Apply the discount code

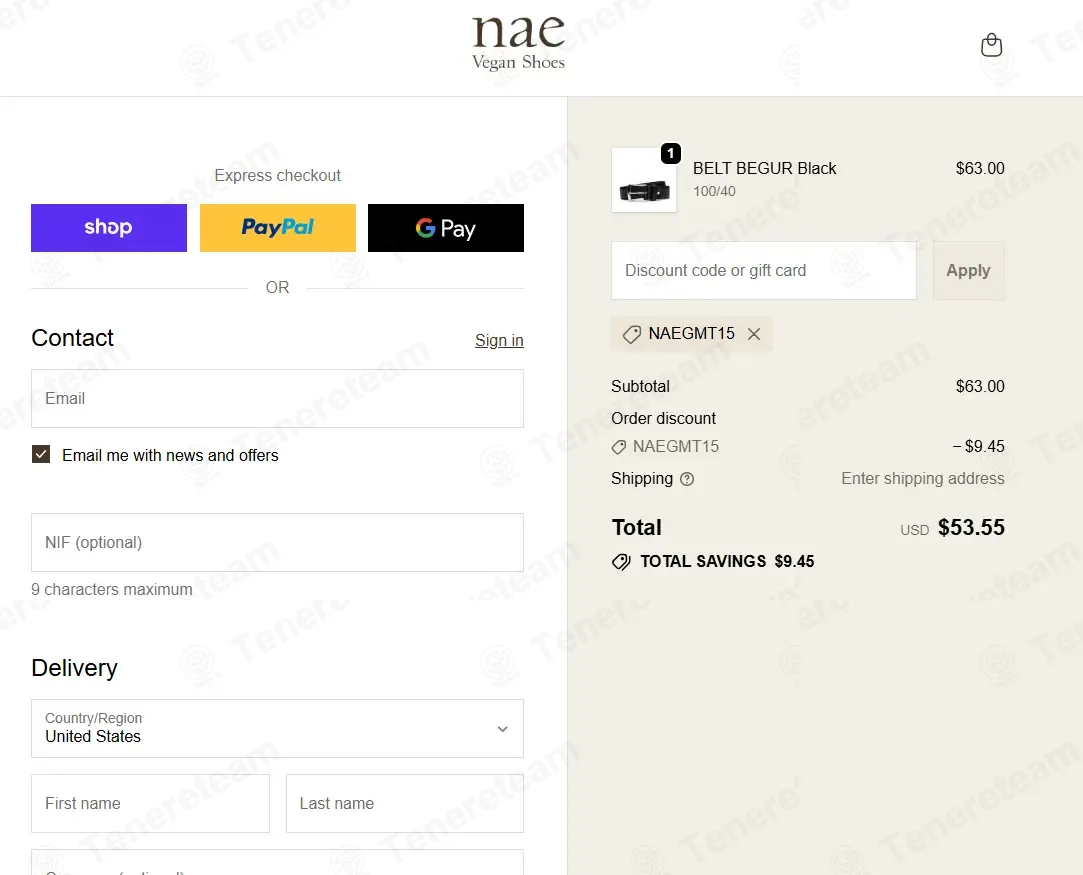(968, 271)
